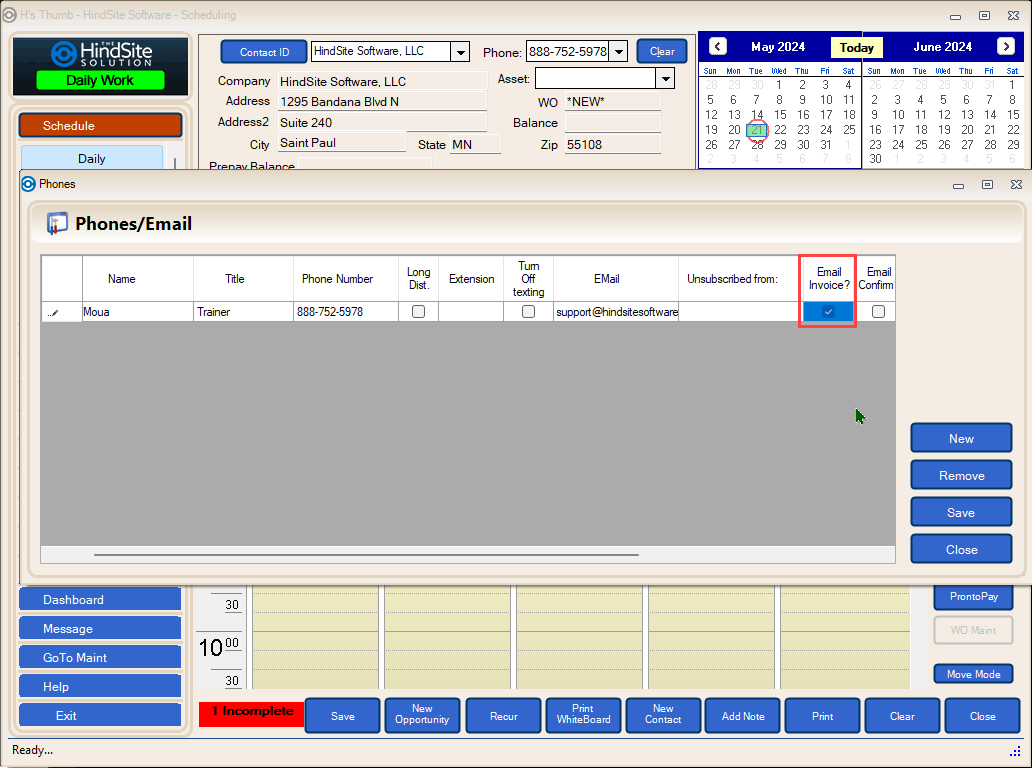Expand the Contact ID dropdown
The image size is (1032, 768).
460,52
